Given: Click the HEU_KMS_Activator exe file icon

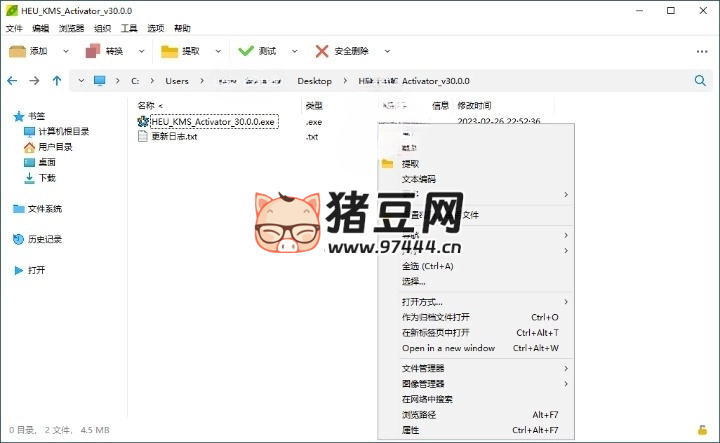Looking at the screenshot, I should coord(143,121).
